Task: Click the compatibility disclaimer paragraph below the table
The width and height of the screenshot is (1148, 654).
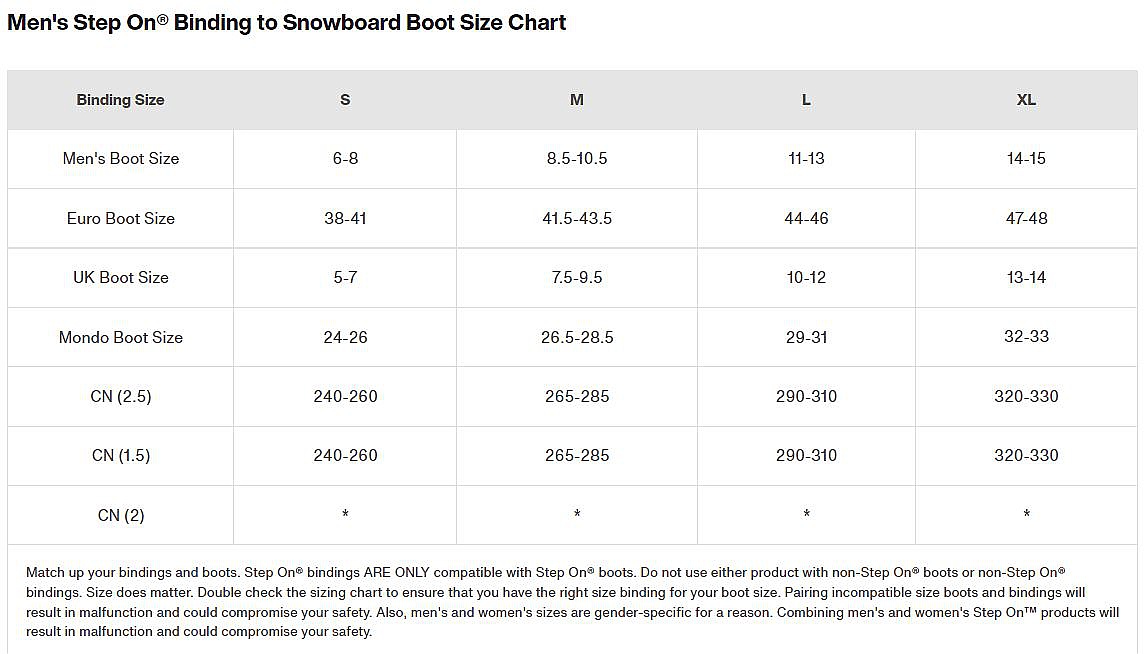Action: click(x=572, y=601)
